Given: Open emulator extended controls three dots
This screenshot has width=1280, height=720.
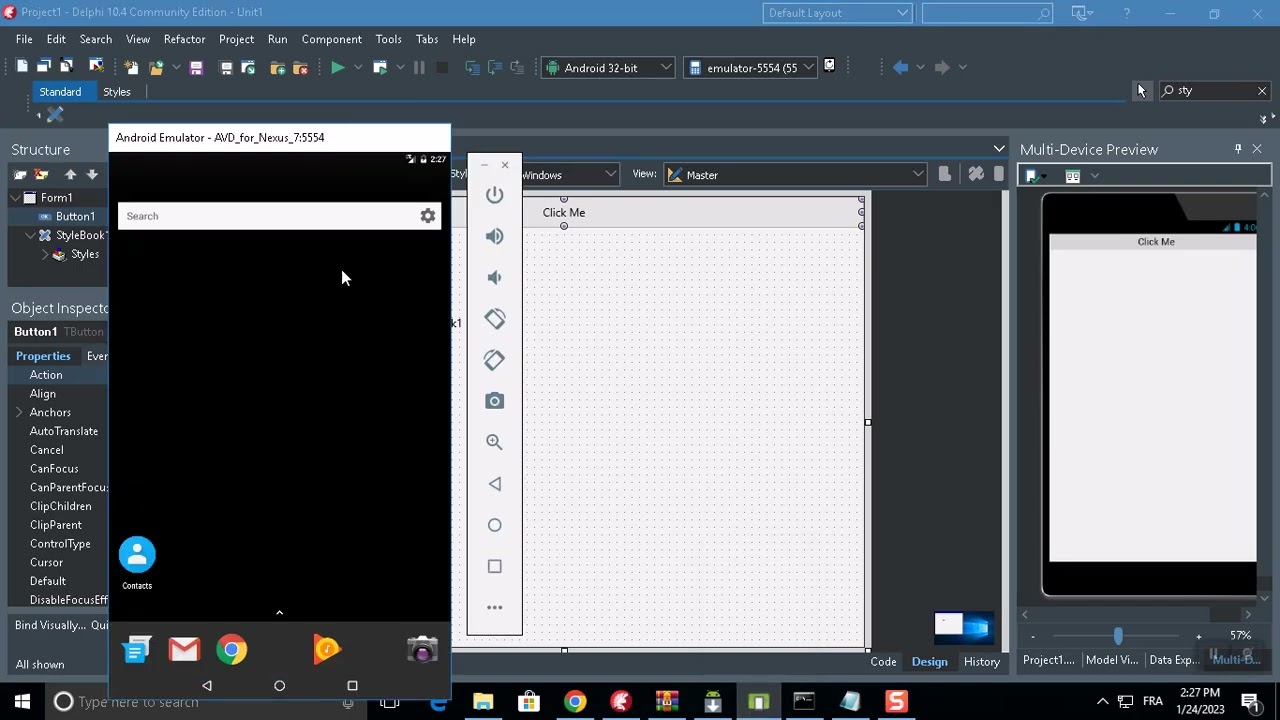Looking at the screenshot, I should tap(494, 607).
